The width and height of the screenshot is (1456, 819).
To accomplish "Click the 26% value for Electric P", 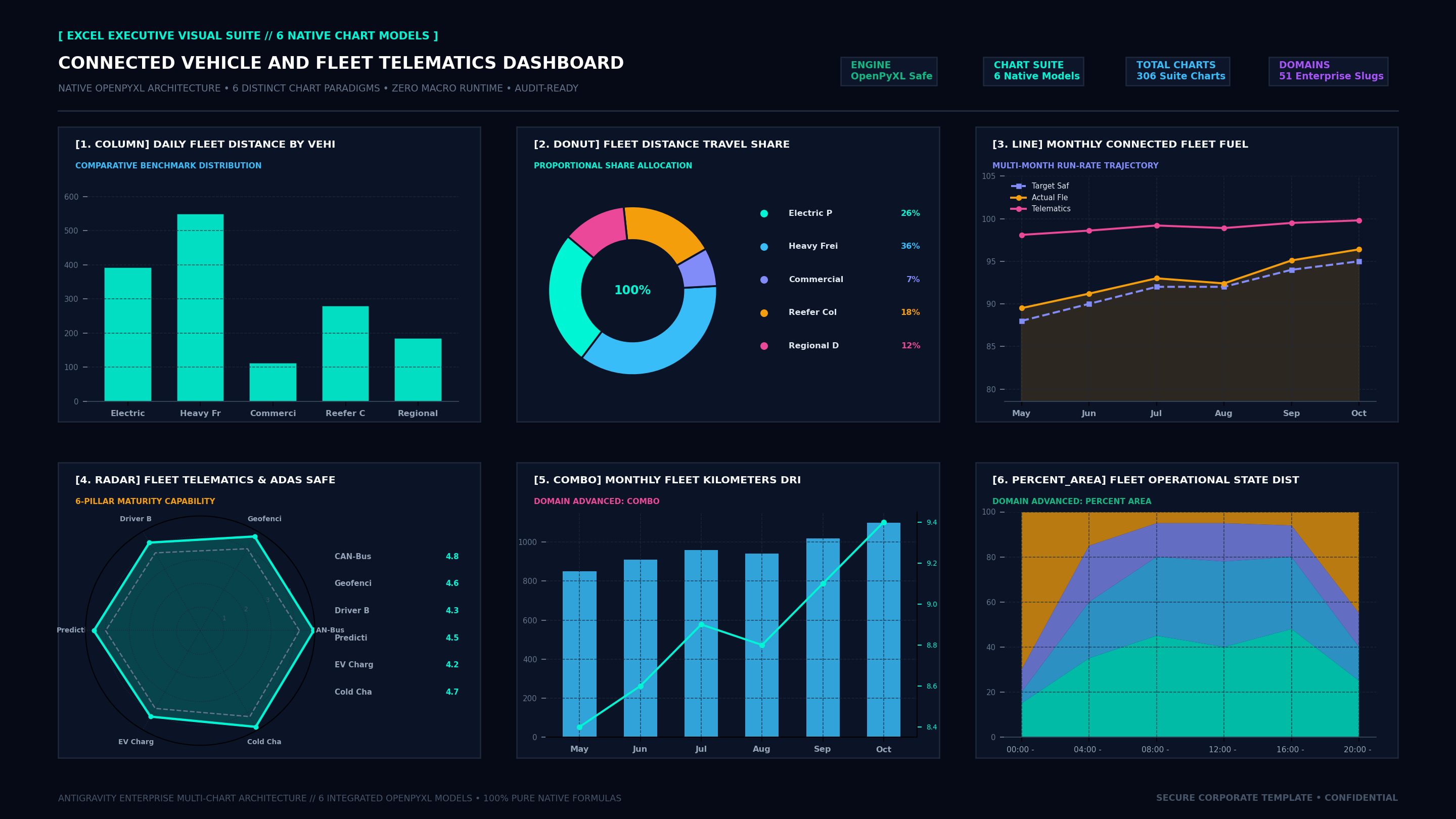I will (910, 214).
